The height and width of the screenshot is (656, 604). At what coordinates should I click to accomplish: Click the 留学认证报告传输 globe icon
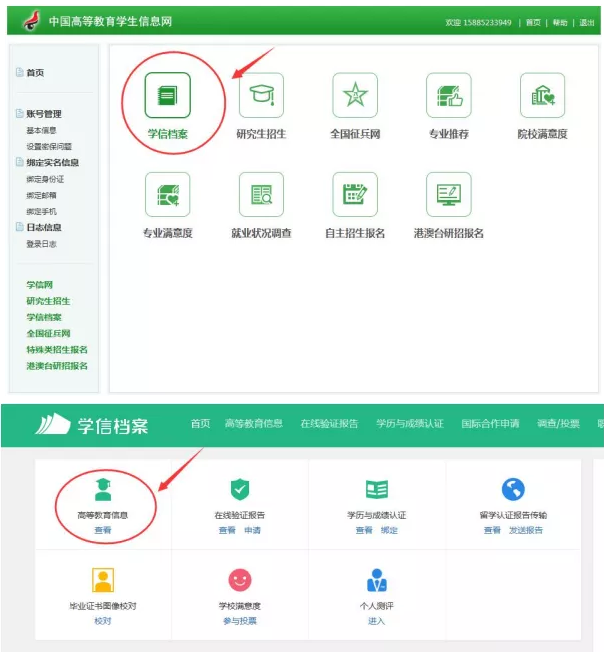click(513, 489)
